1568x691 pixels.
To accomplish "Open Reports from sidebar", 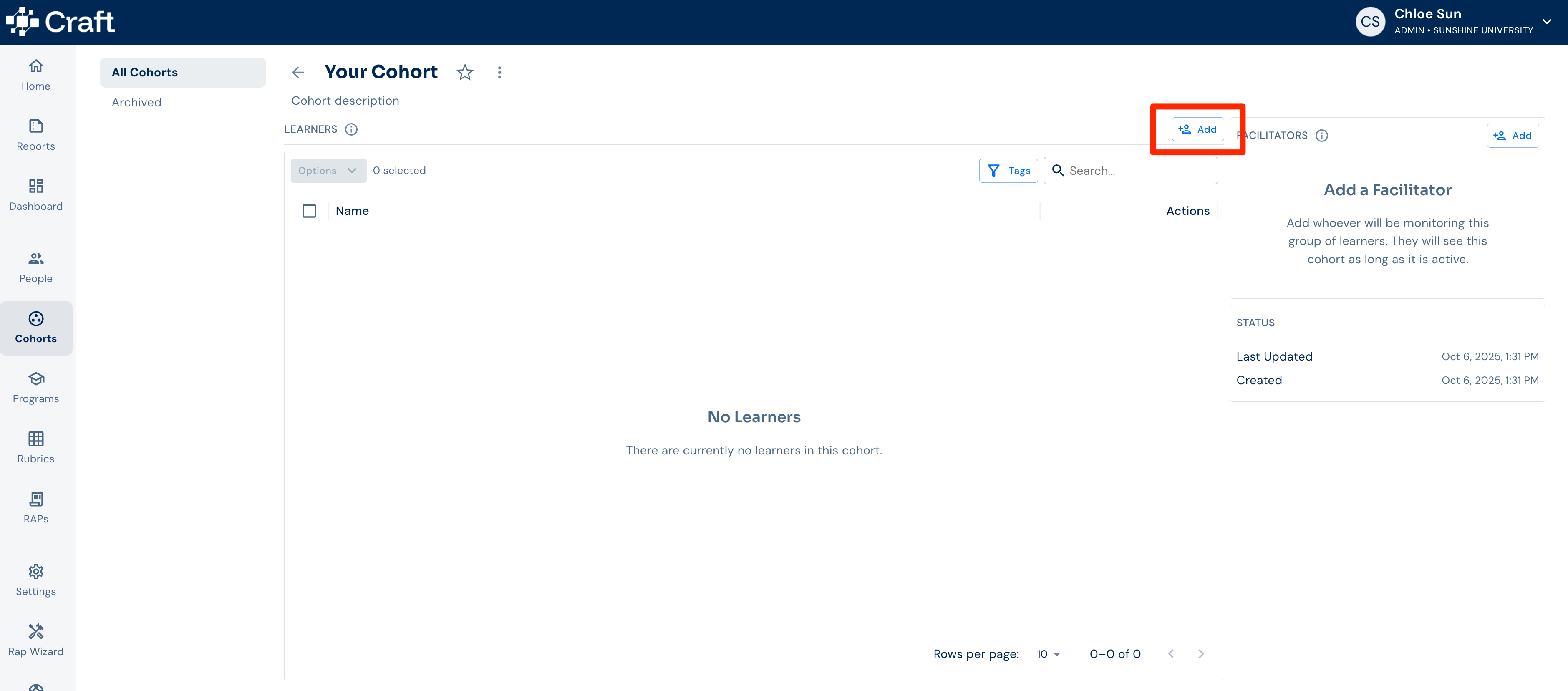I will coord(36,135).
